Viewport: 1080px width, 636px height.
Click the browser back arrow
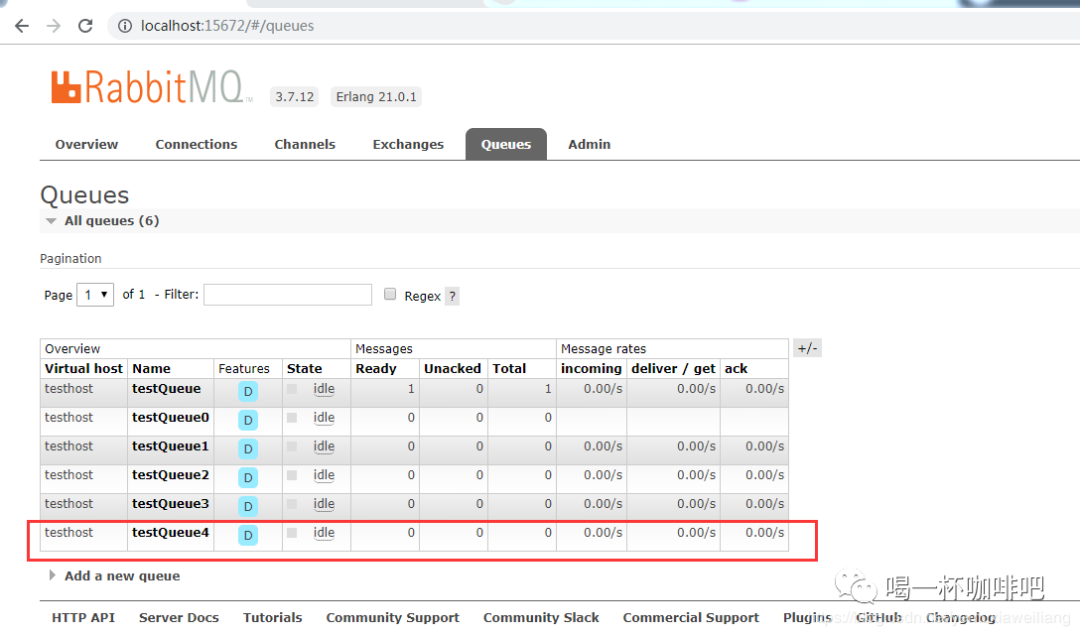coord(22,26)
